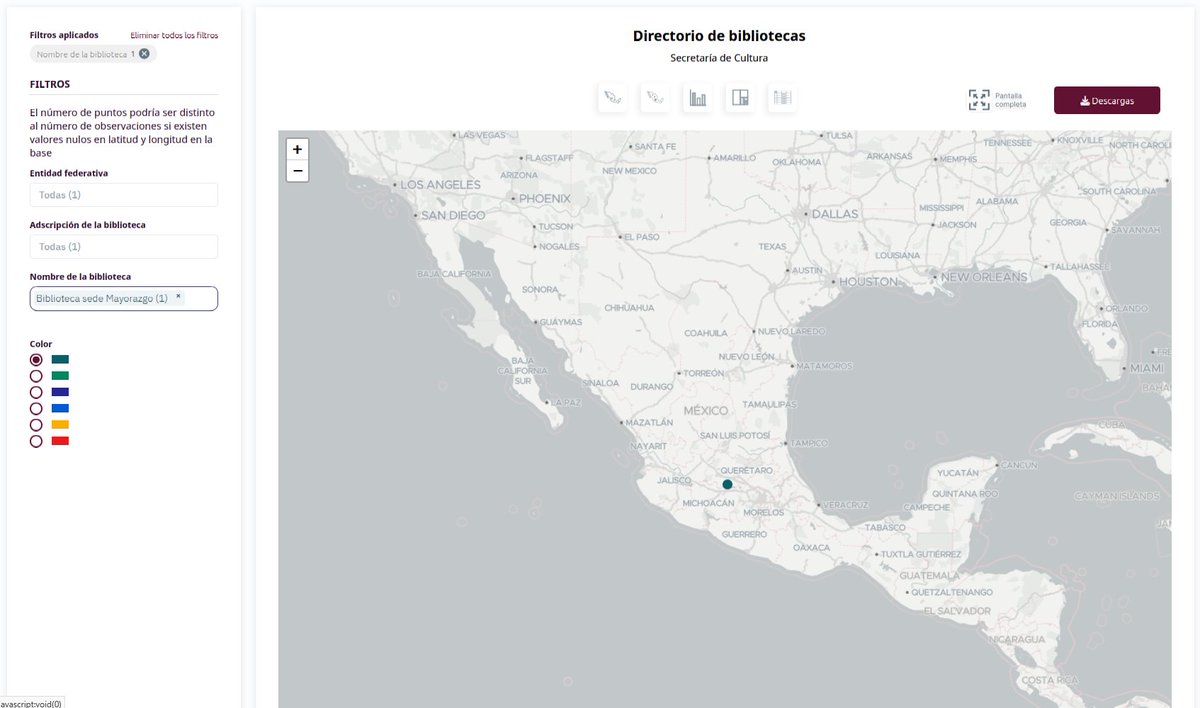Choose the yellow color option
This screenshot has height=708, width=1200.
[x=36, y=424]
